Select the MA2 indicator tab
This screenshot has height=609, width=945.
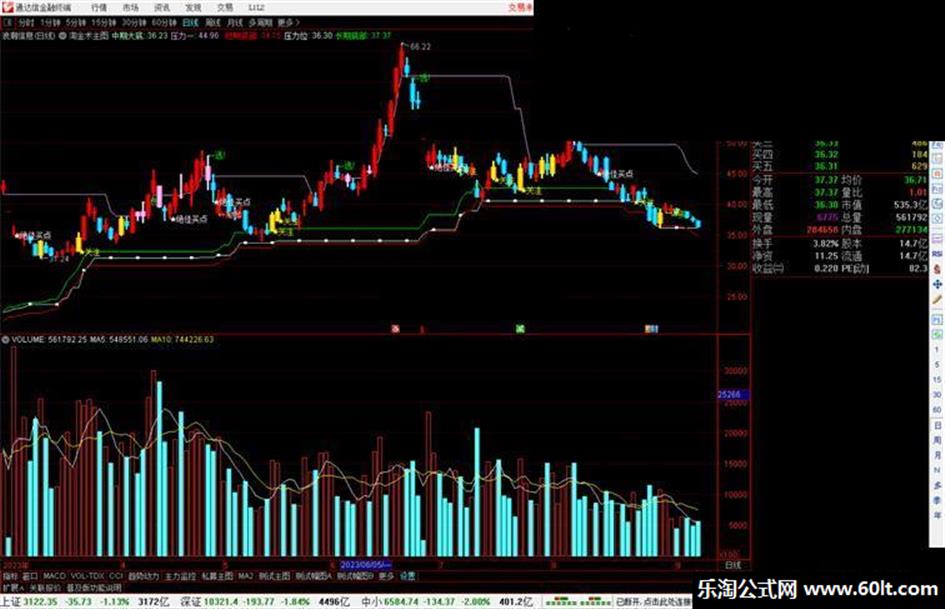click(245, 576)
